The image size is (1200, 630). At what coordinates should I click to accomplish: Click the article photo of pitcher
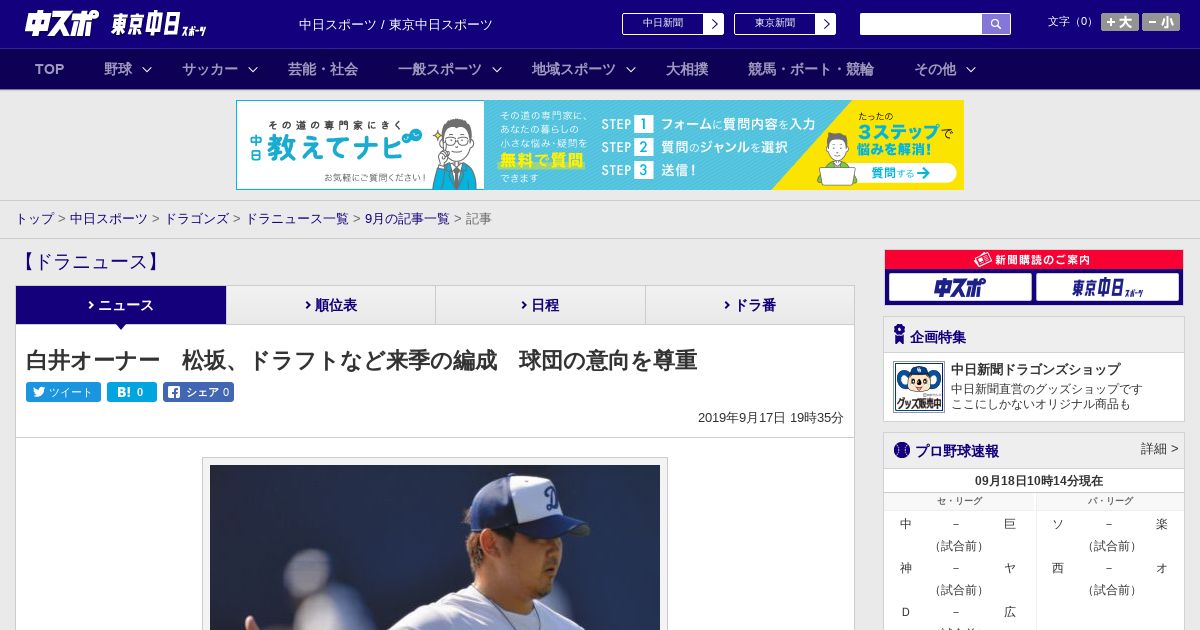click(435, 547)
